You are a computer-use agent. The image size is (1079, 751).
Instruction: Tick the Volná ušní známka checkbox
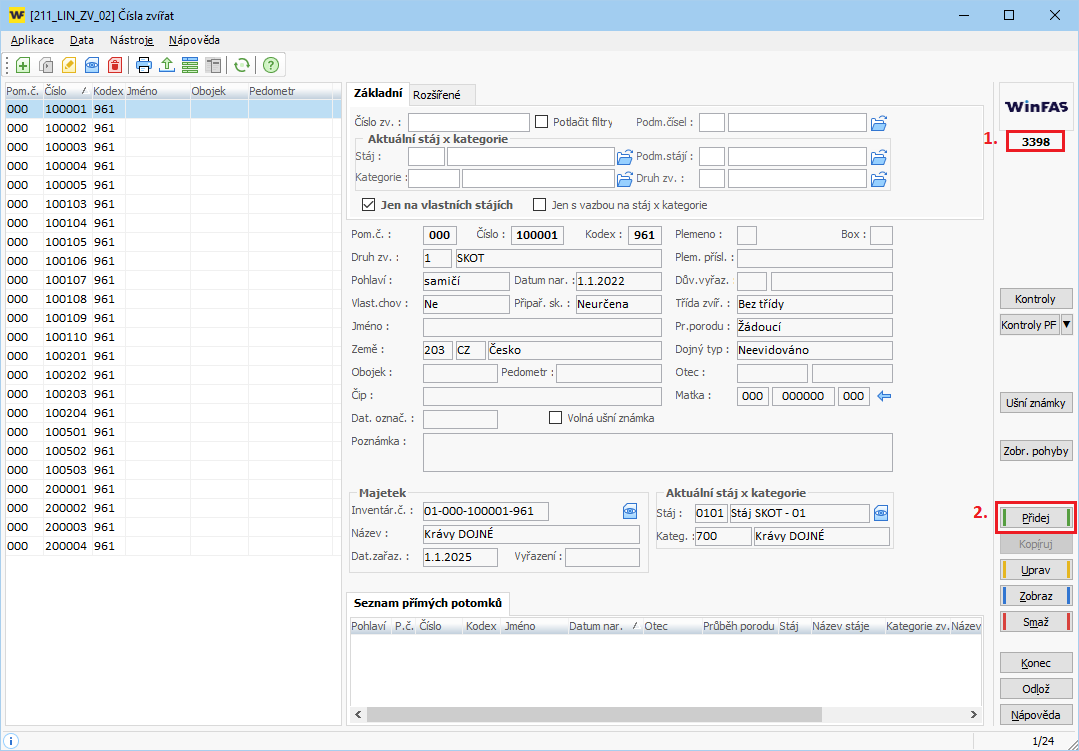point(556,418)
